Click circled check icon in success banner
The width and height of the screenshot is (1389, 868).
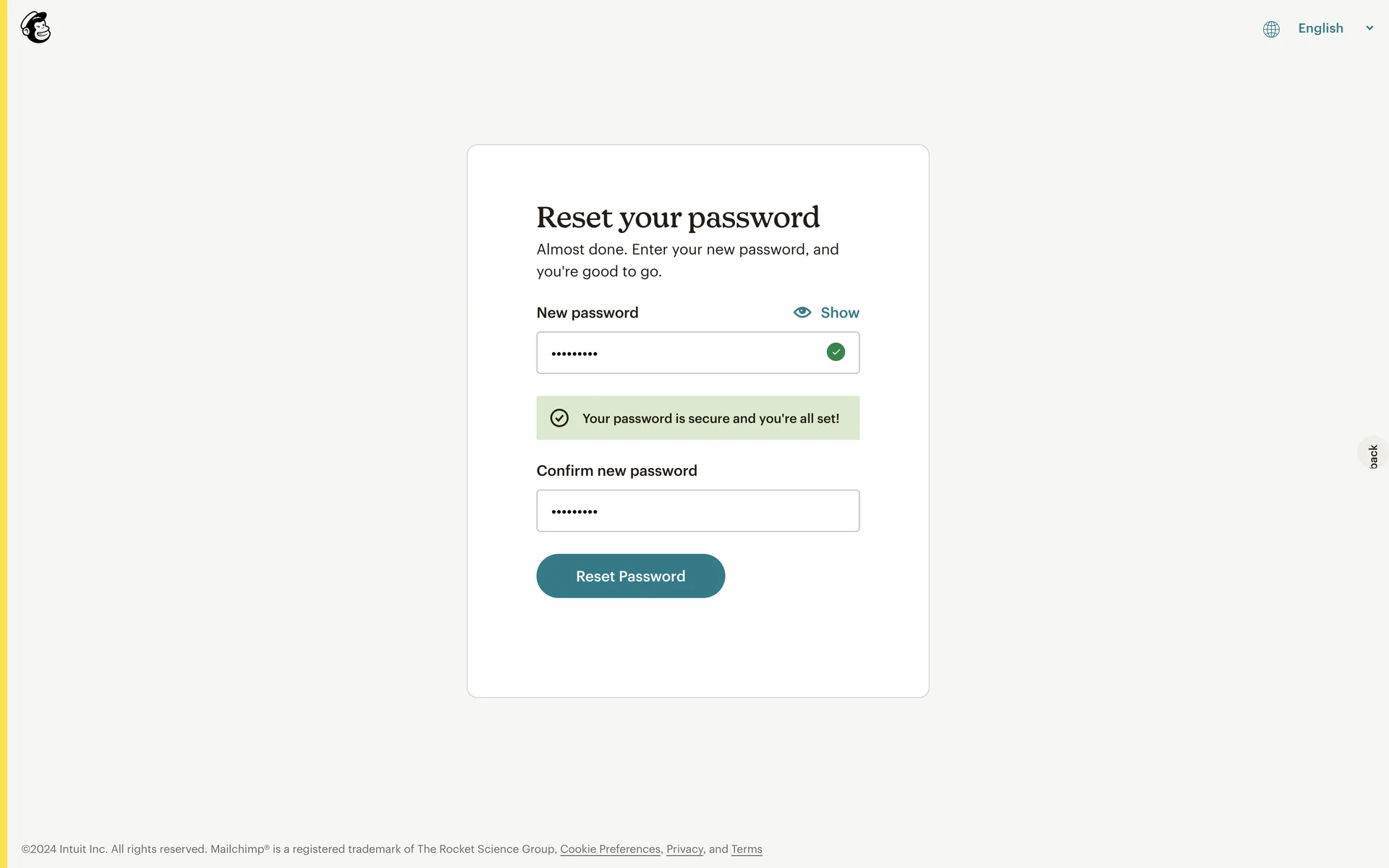[559, 418]
